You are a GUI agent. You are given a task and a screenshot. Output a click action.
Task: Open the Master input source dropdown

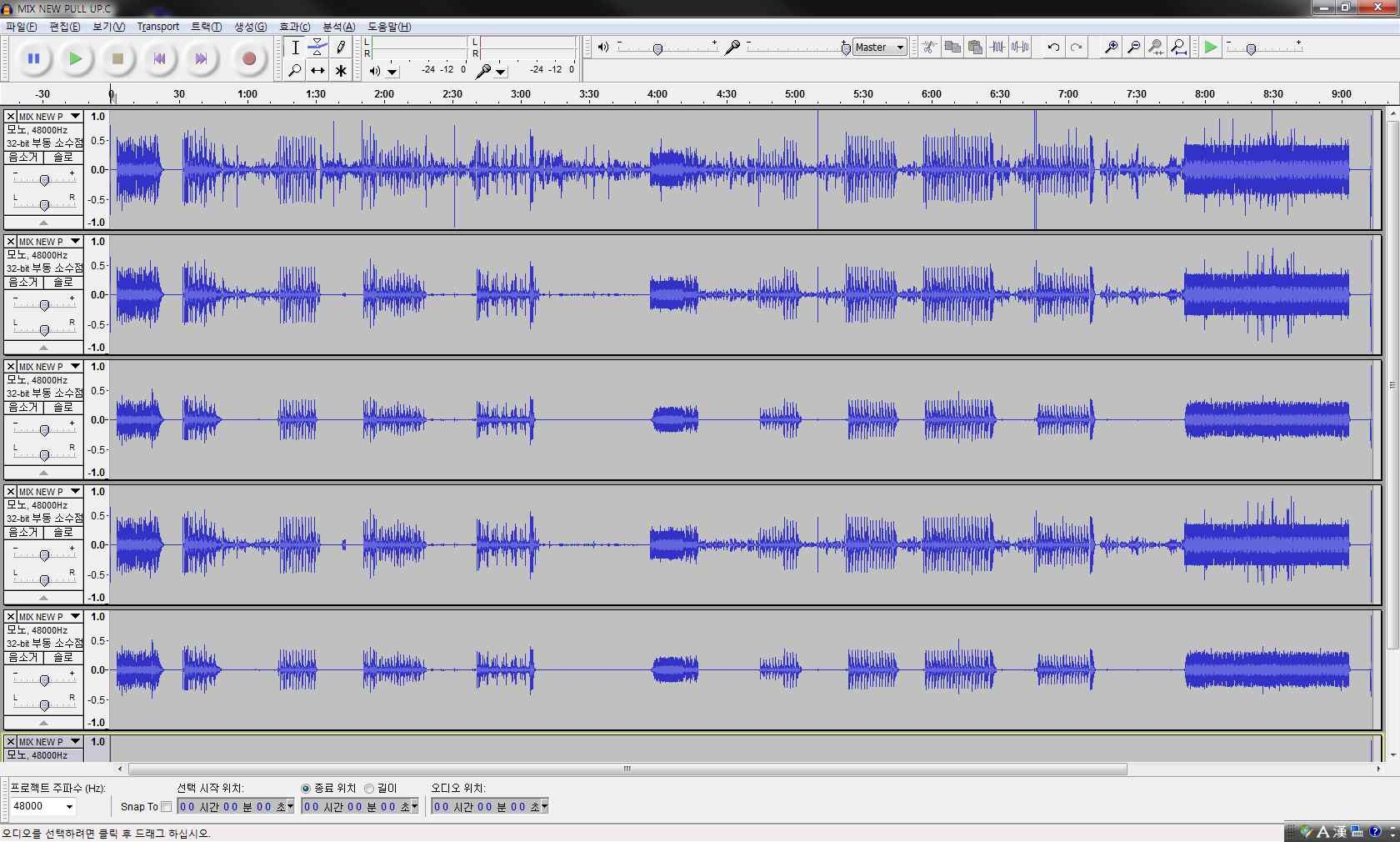(880, 48)
